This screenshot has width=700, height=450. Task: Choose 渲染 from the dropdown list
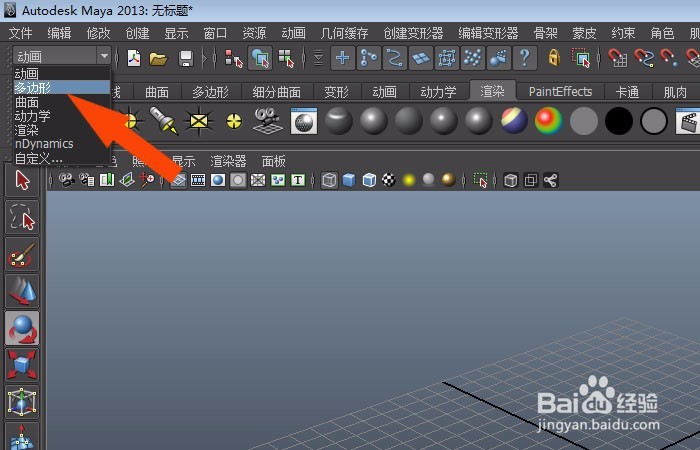[x=62, y=130]
